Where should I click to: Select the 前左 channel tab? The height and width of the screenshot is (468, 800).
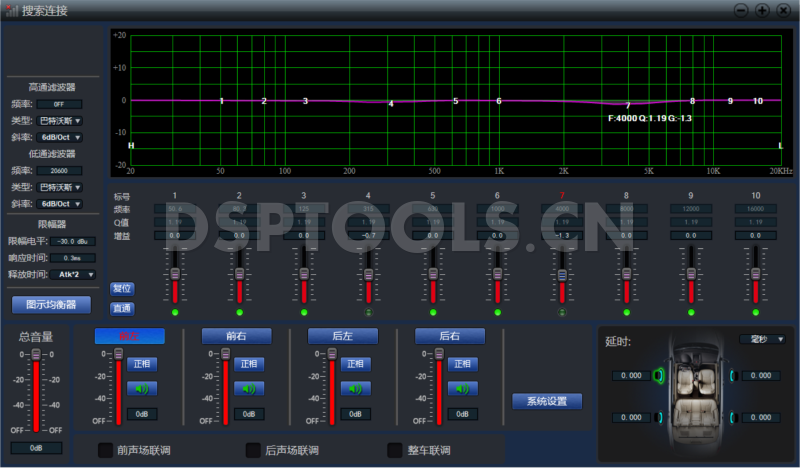[130, 336]
